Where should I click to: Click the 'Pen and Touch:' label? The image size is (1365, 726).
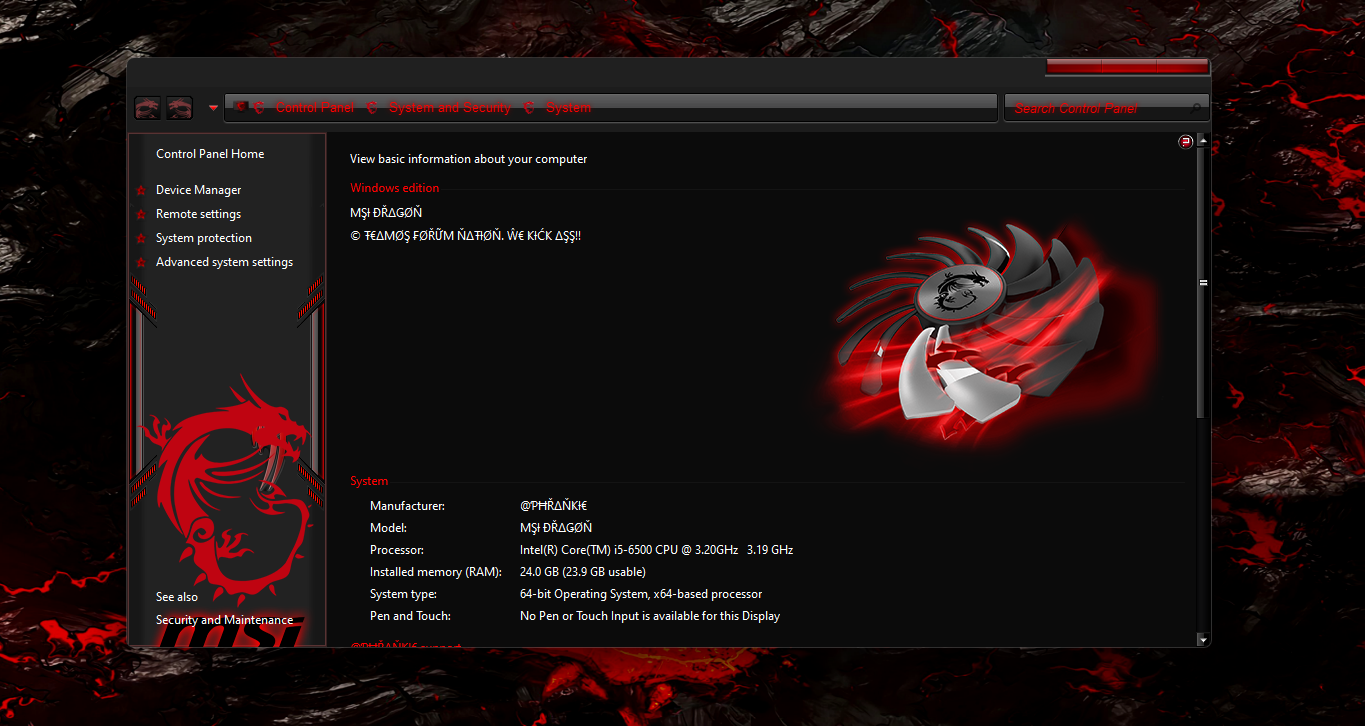pyautogui.click(x=410, y=616)
